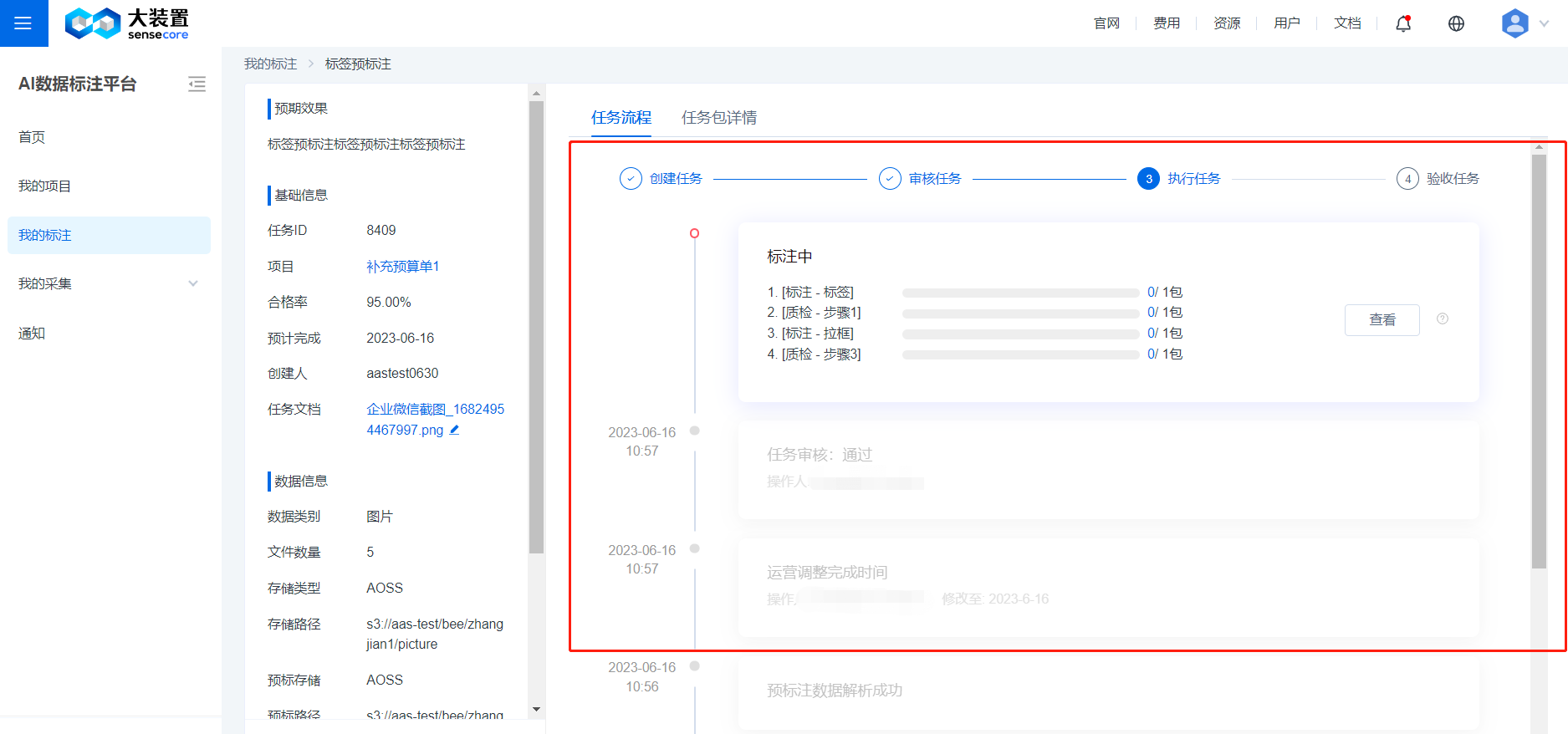Image resolution: width=1568 pixels, height=734 pixels.
Task: Switch to the 任务包详情 tab
Action: (x=719, y=118)
